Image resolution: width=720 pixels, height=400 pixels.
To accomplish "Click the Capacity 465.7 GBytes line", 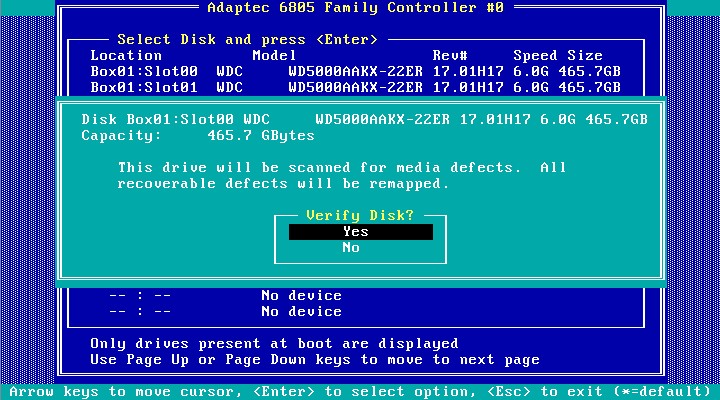I will pos(198,135).
